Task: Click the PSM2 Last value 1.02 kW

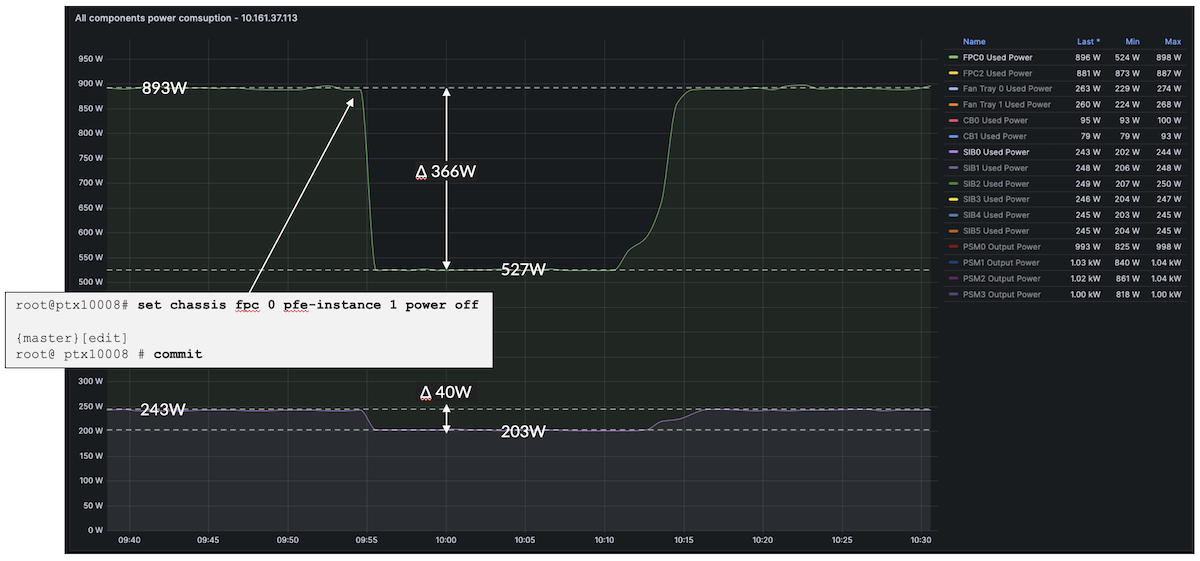Action: tap(1085, 279)
